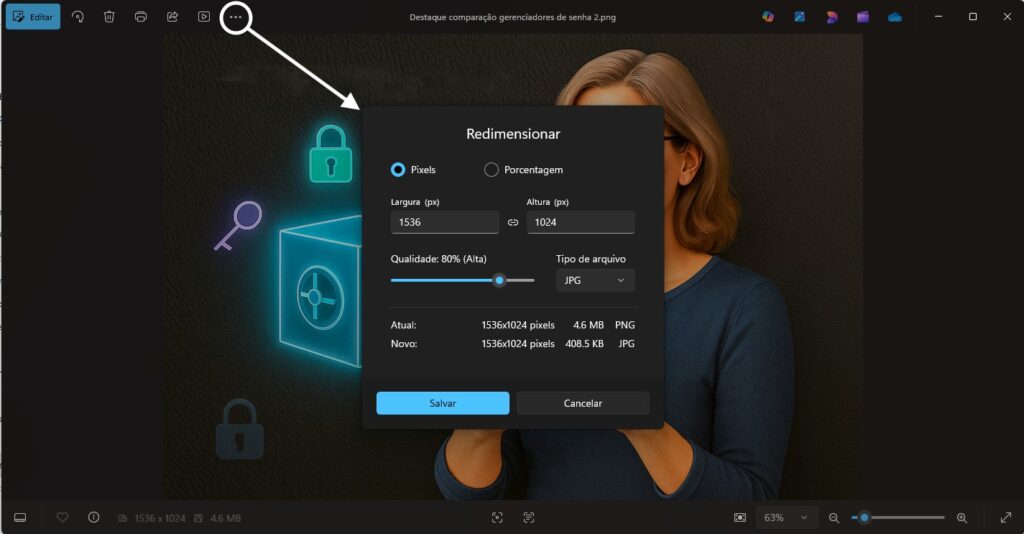Click Cancelar to dismiss the dialog
The image size is (1024, 534).
(x=583, y=403)
